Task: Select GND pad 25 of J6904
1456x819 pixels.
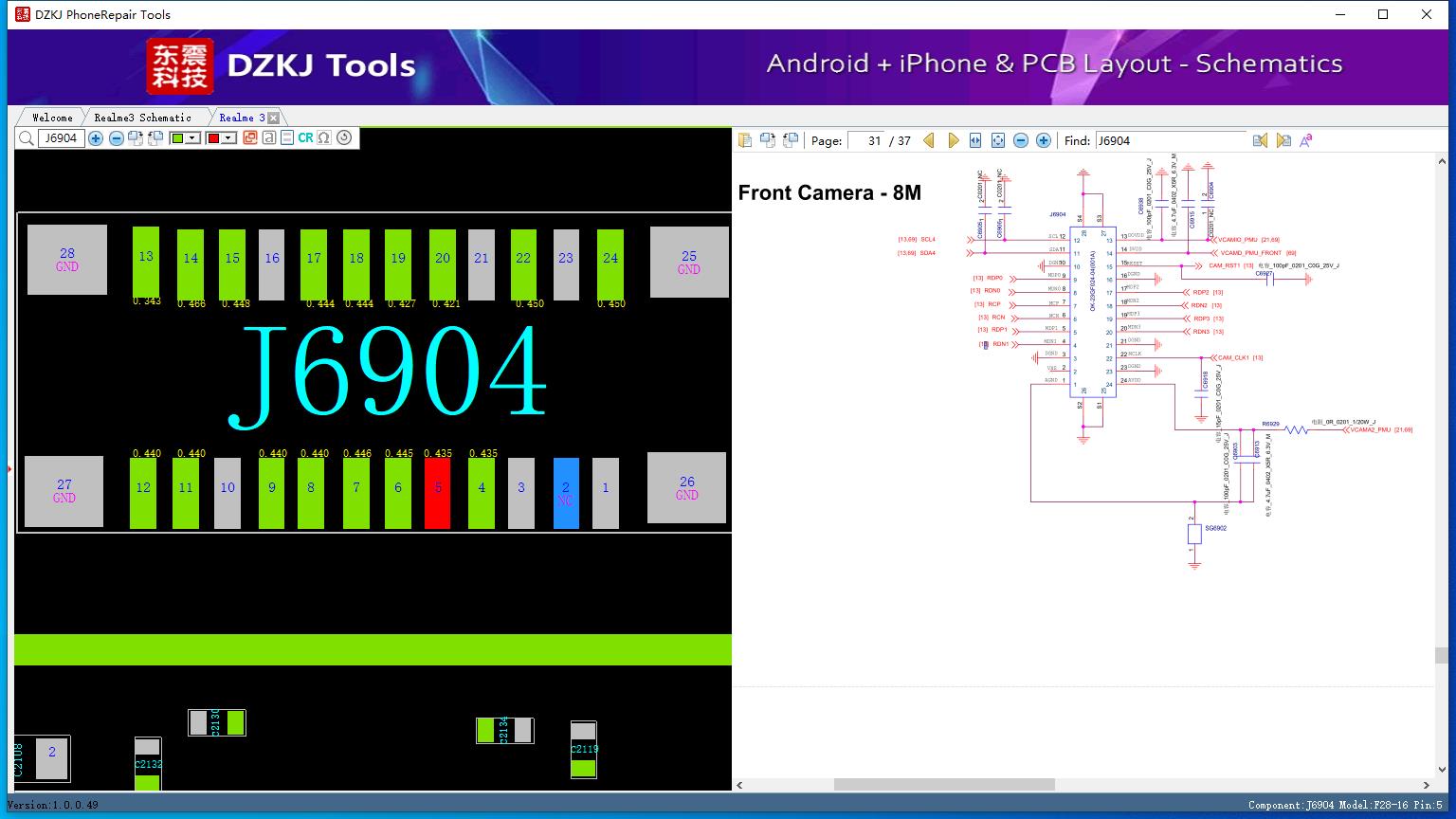Action: click(689, 262)
